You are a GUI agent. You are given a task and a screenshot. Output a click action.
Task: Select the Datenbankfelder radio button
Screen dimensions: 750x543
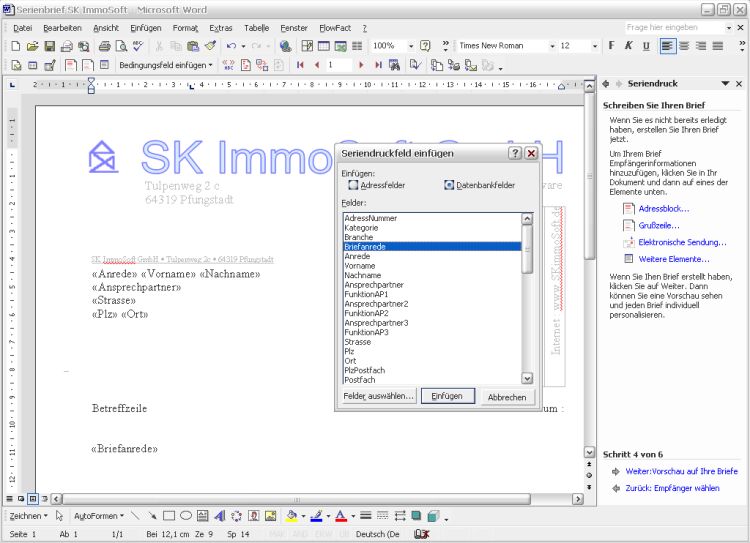(449, 185)
